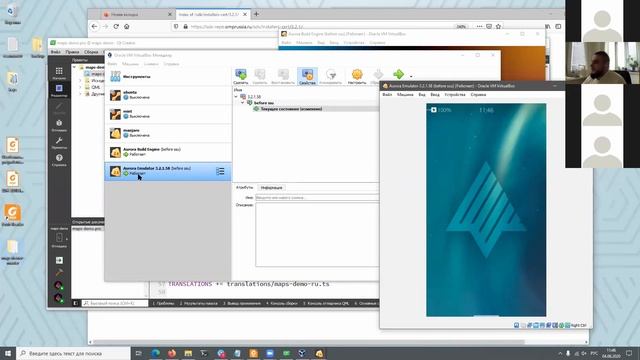Click the Run button in Qt Creator sidebar
The width and height of the screenshot is (640, 360).
click(59, 260)
